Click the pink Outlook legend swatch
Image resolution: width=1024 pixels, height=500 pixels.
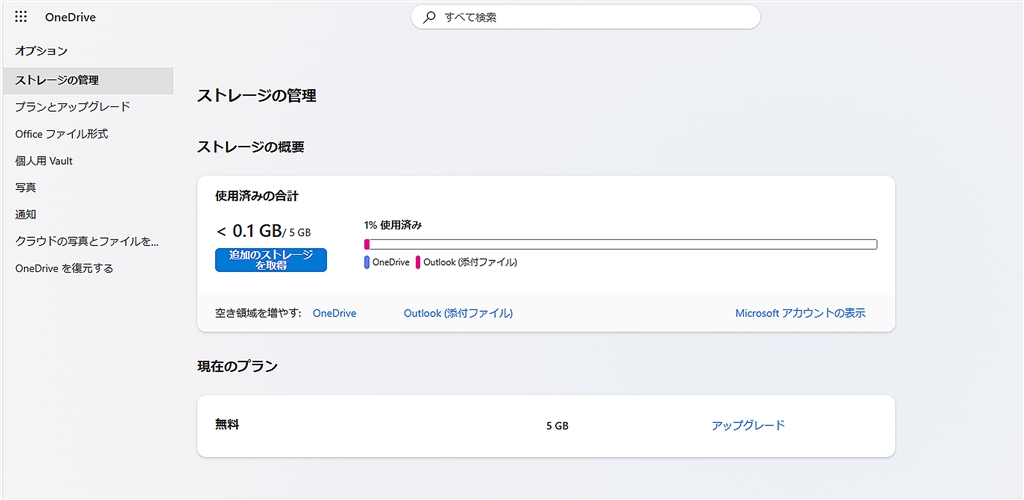[418, 262]
